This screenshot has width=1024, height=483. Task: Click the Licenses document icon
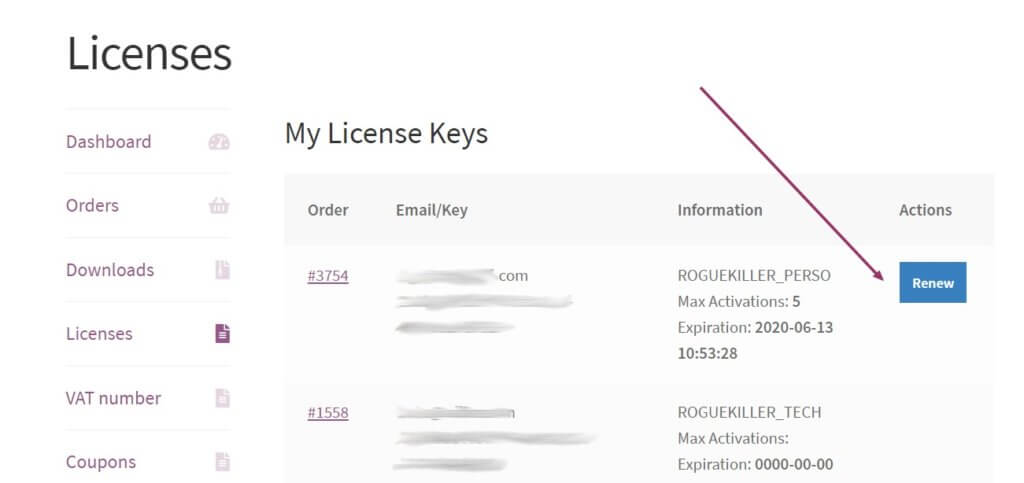(221, 334)
